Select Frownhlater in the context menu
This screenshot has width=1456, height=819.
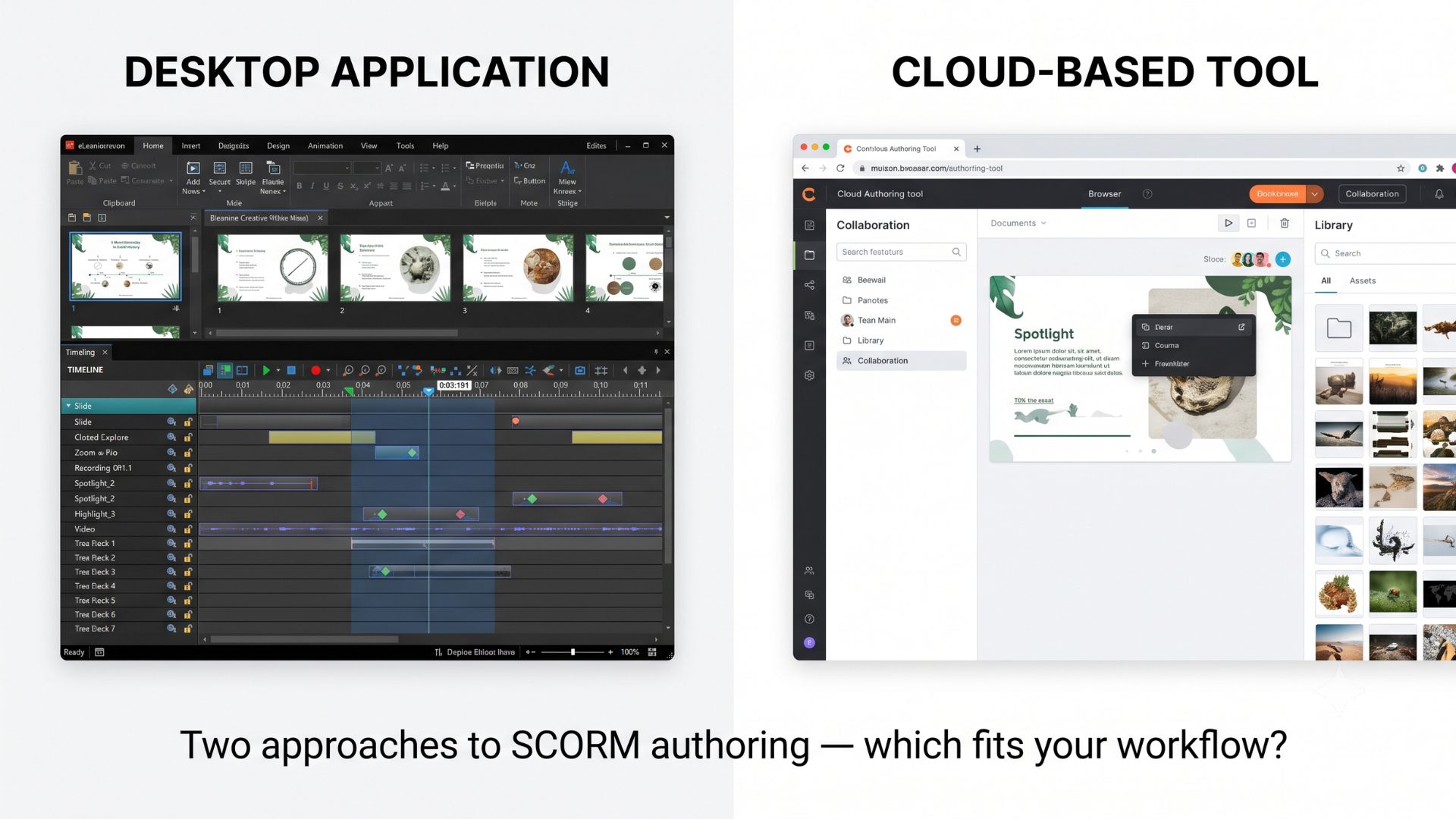1194,364
